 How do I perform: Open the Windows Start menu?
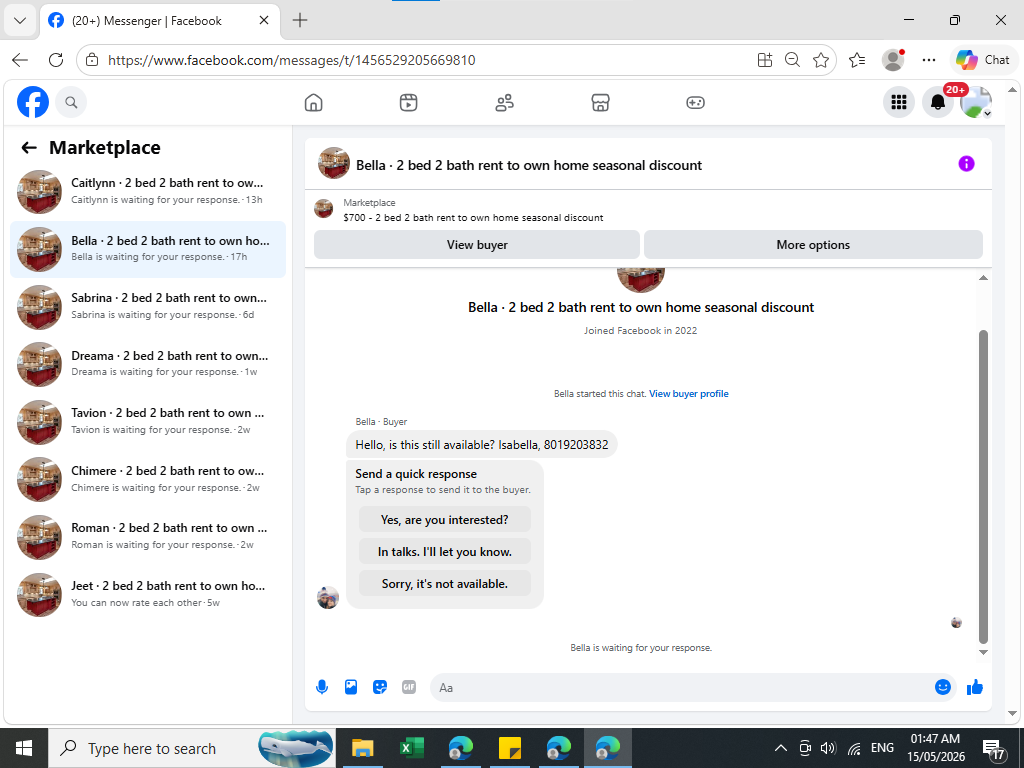(x=24, y=748)
